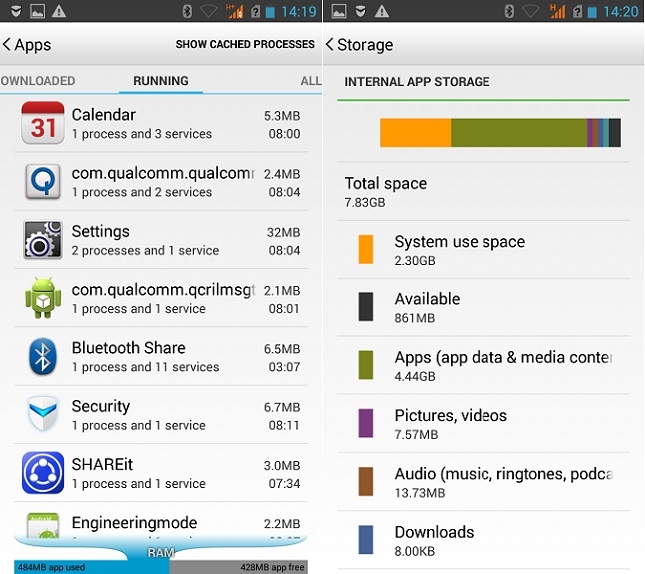Tap the blue Downloads swatch
This screenshot has width=645, height=574.
tap(366, 539)
